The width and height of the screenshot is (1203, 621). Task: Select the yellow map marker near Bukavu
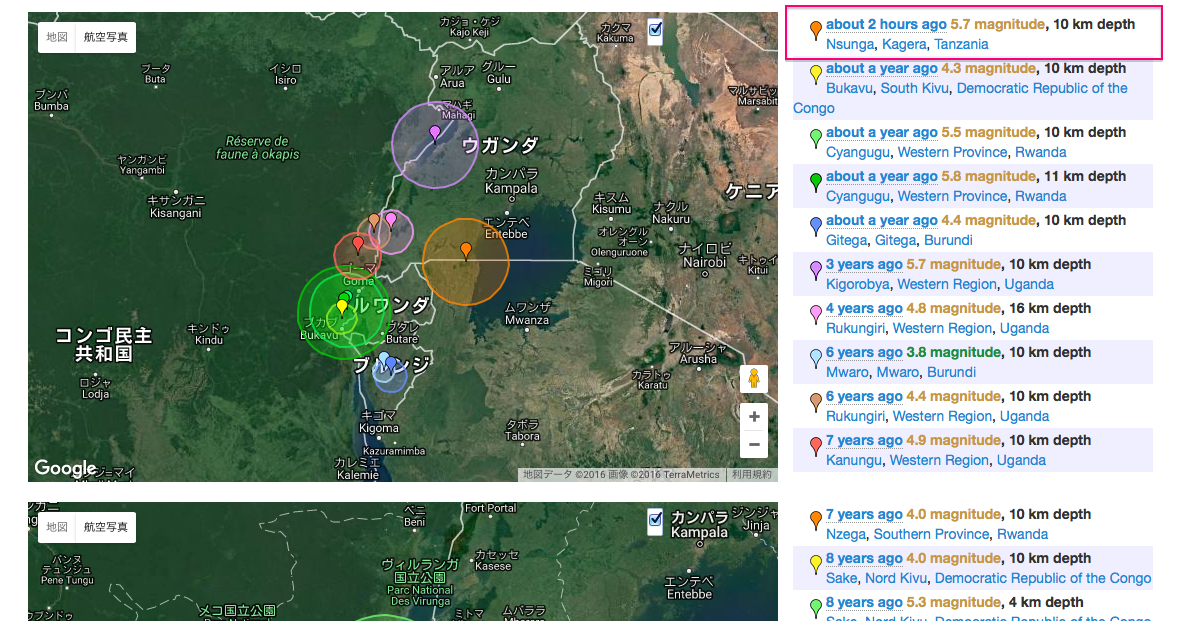click(341, 308)
